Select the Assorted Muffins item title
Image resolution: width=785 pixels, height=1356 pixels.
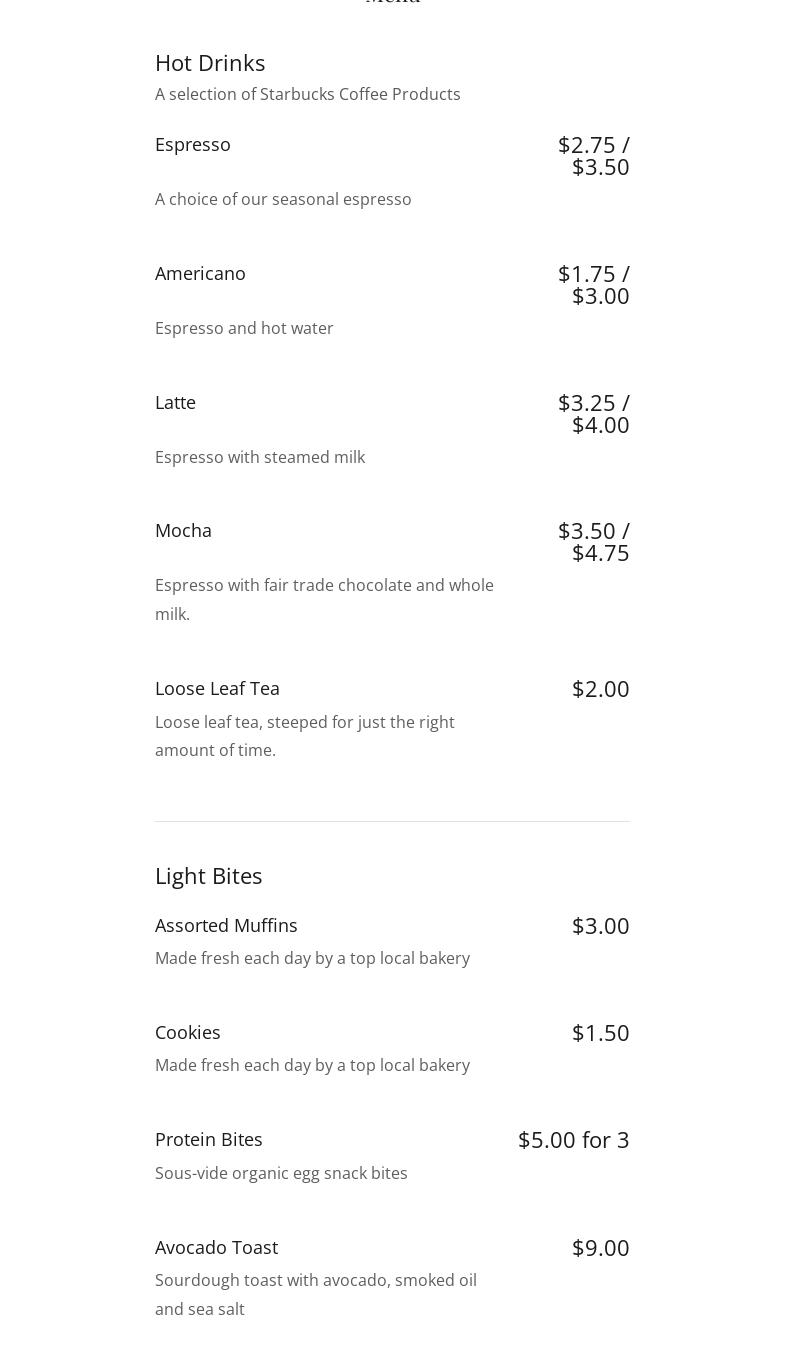(226, 926)
